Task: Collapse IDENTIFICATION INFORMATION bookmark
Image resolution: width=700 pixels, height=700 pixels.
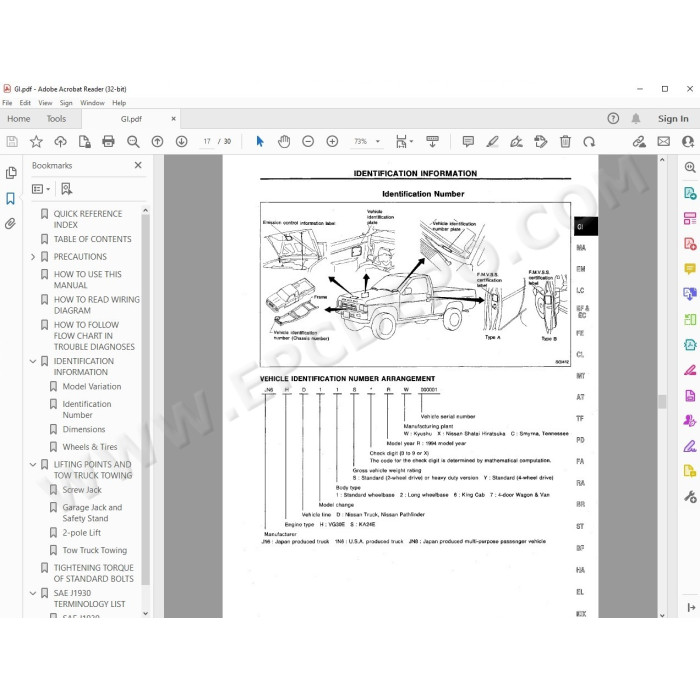Action: [33, 361]
